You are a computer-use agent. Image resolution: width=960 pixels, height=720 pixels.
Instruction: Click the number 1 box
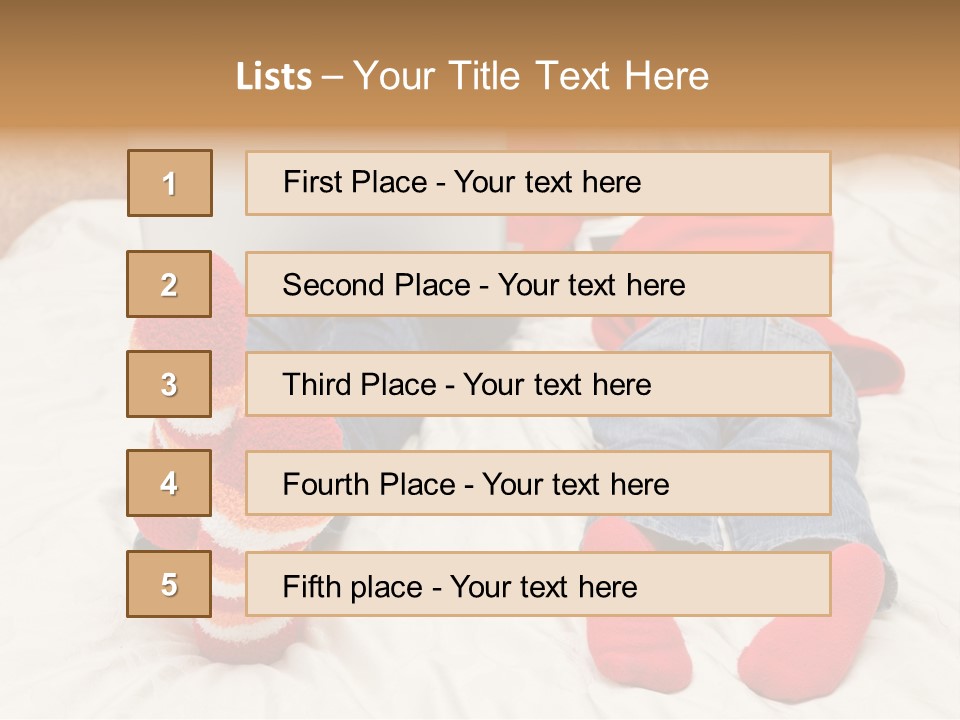click(x=170, y=183)
